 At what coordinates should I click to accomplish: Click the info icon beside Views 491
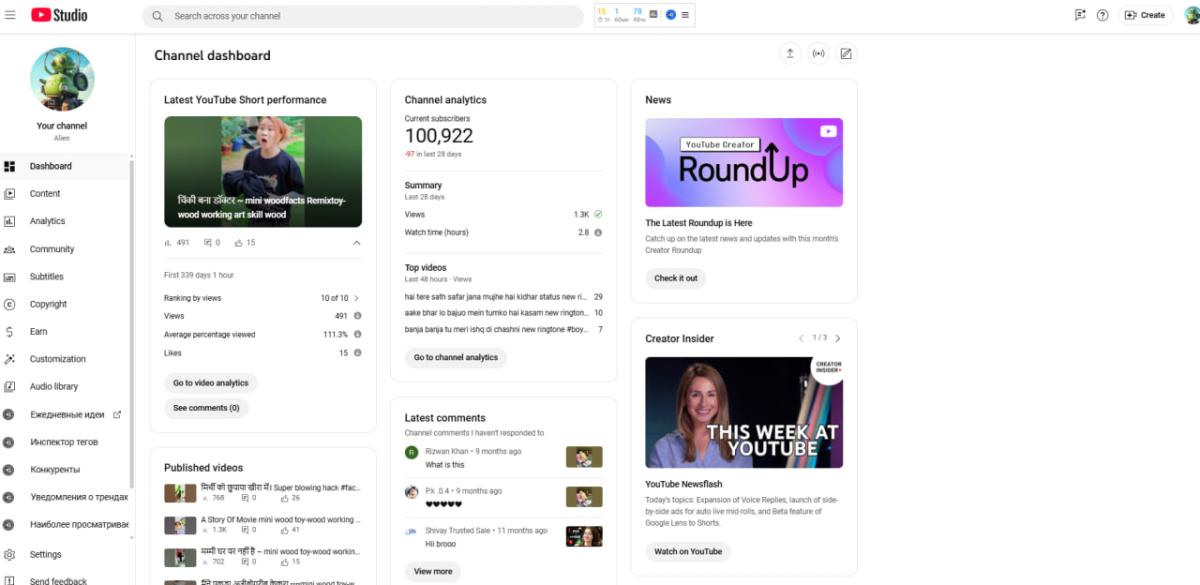click(357, 316)
